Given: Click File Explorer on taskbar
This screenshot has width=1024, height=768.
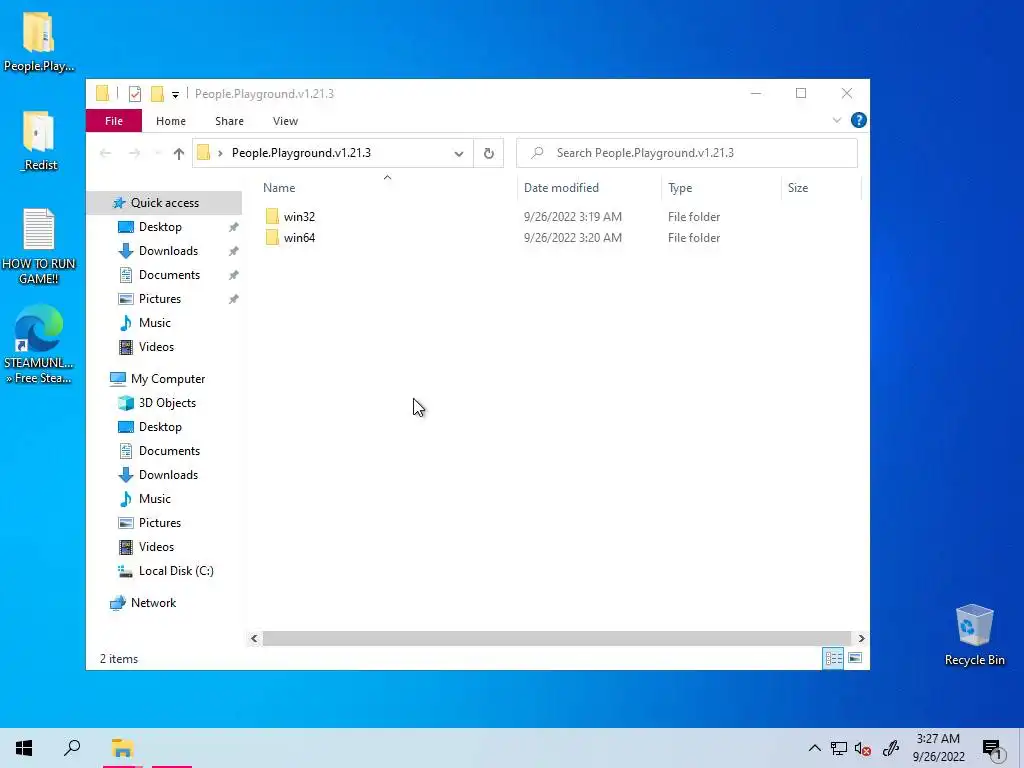Looking at the screenshot, I should [x=122, y=748].
